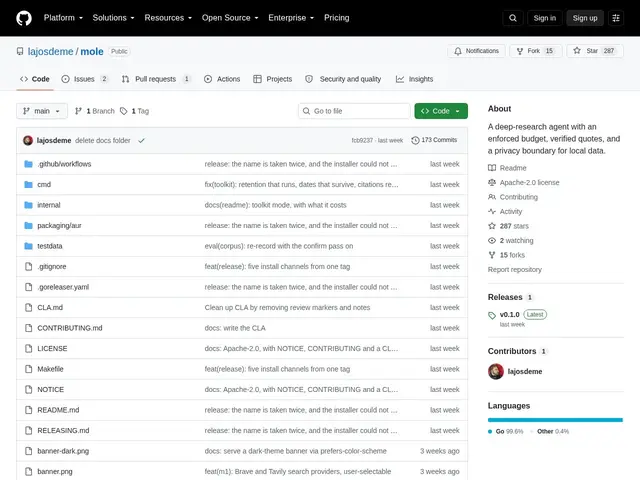Image resolution: width=640 pixels, height=480 pixels.
Task: Expand the Solutions menu
Action: 113,18
